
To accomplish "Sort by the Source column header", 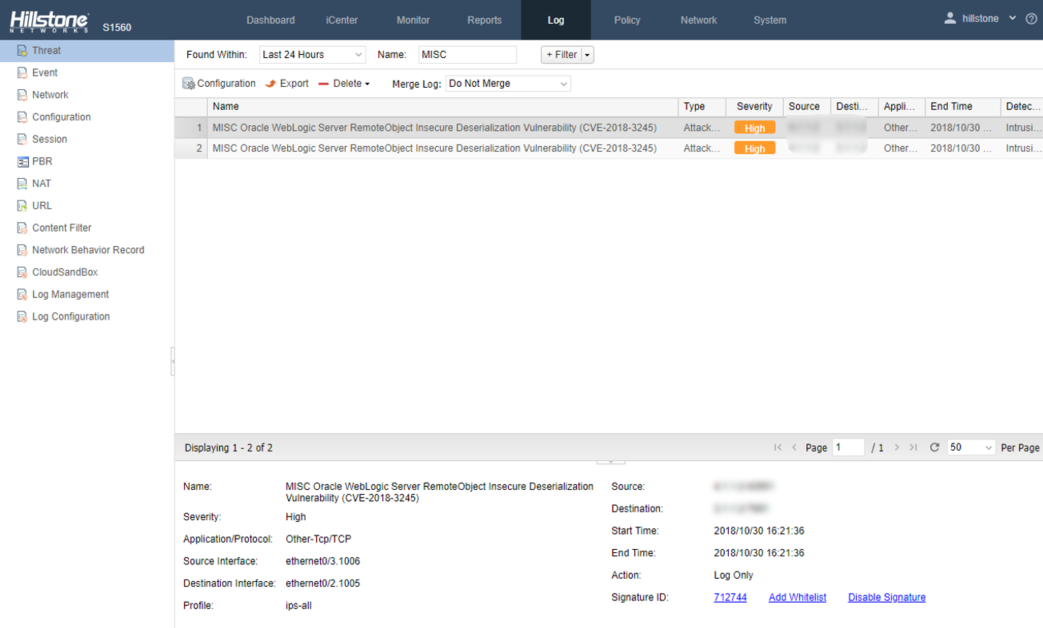I will (x=807, y=106).
